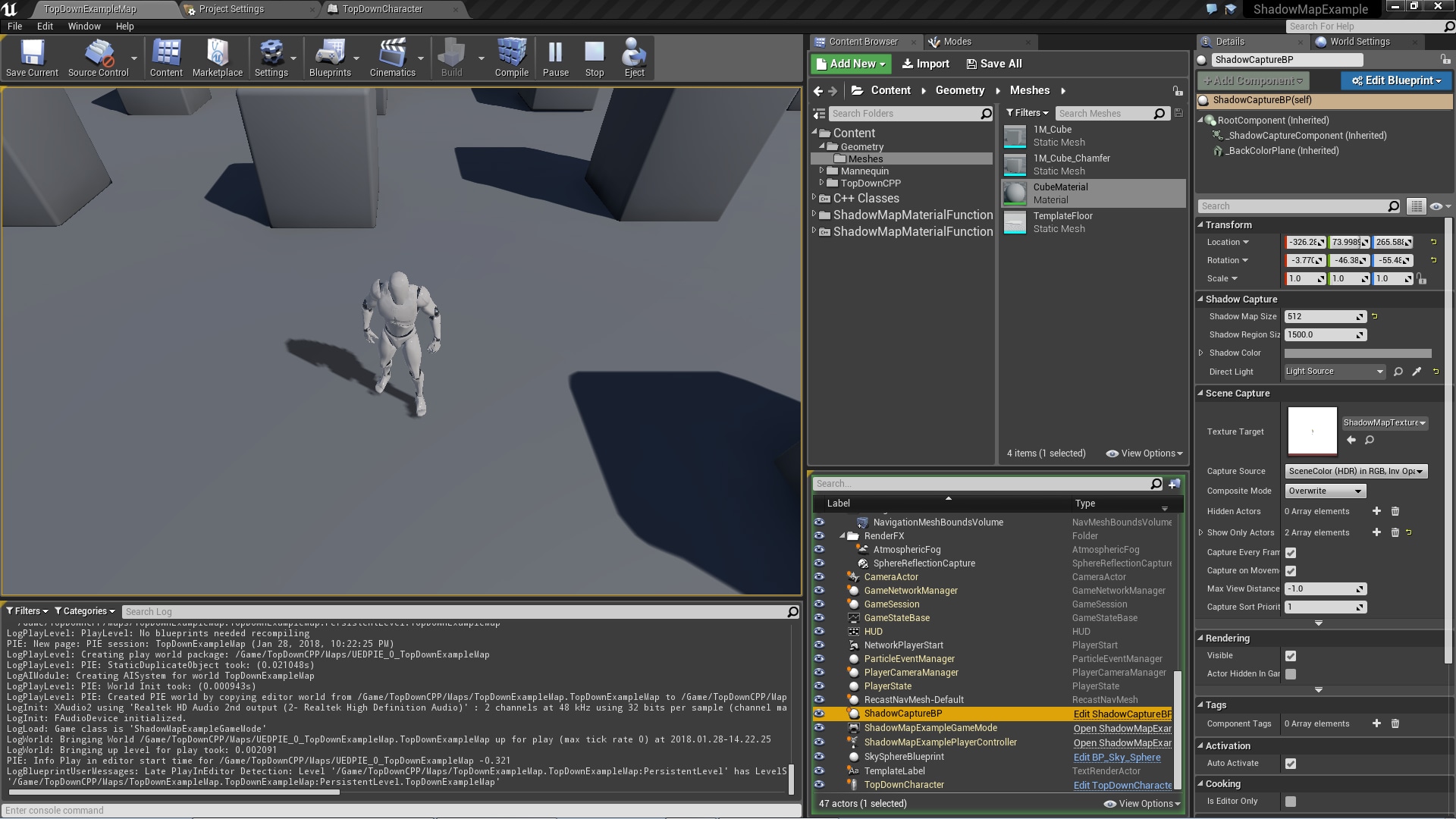1456x819 pixels.
Task: Use selected asset arrow for Texture Target
Action: point(1351,440)
